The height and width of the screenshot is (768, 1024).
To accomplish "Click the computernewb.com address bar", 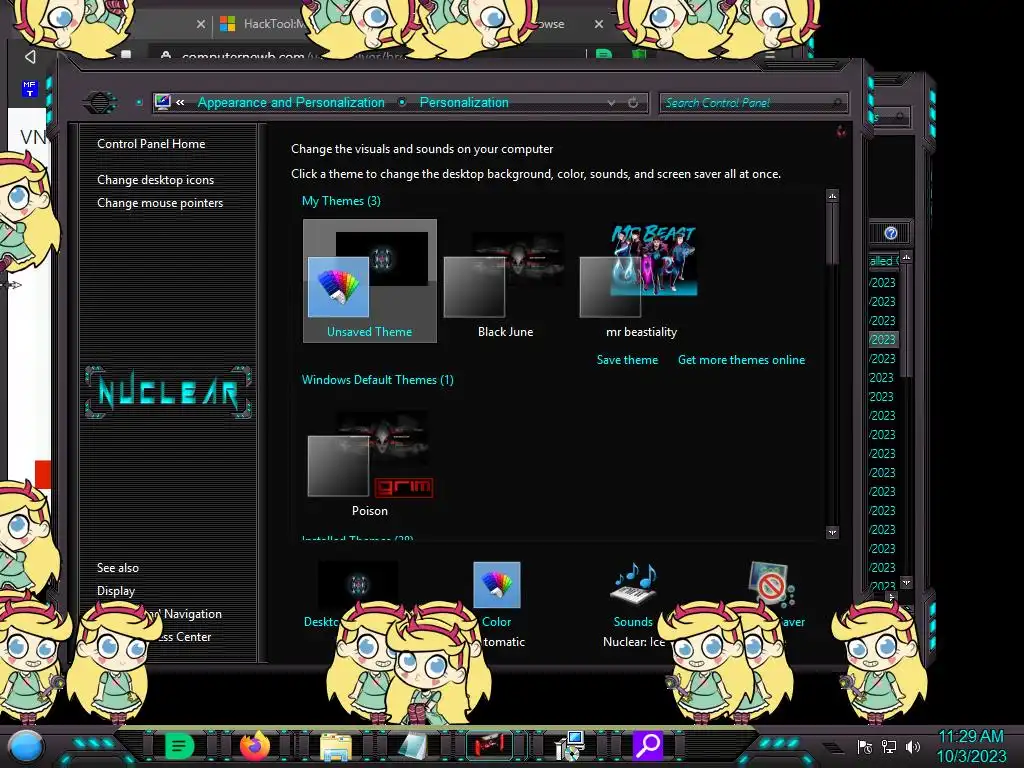I will coord(366,56).
